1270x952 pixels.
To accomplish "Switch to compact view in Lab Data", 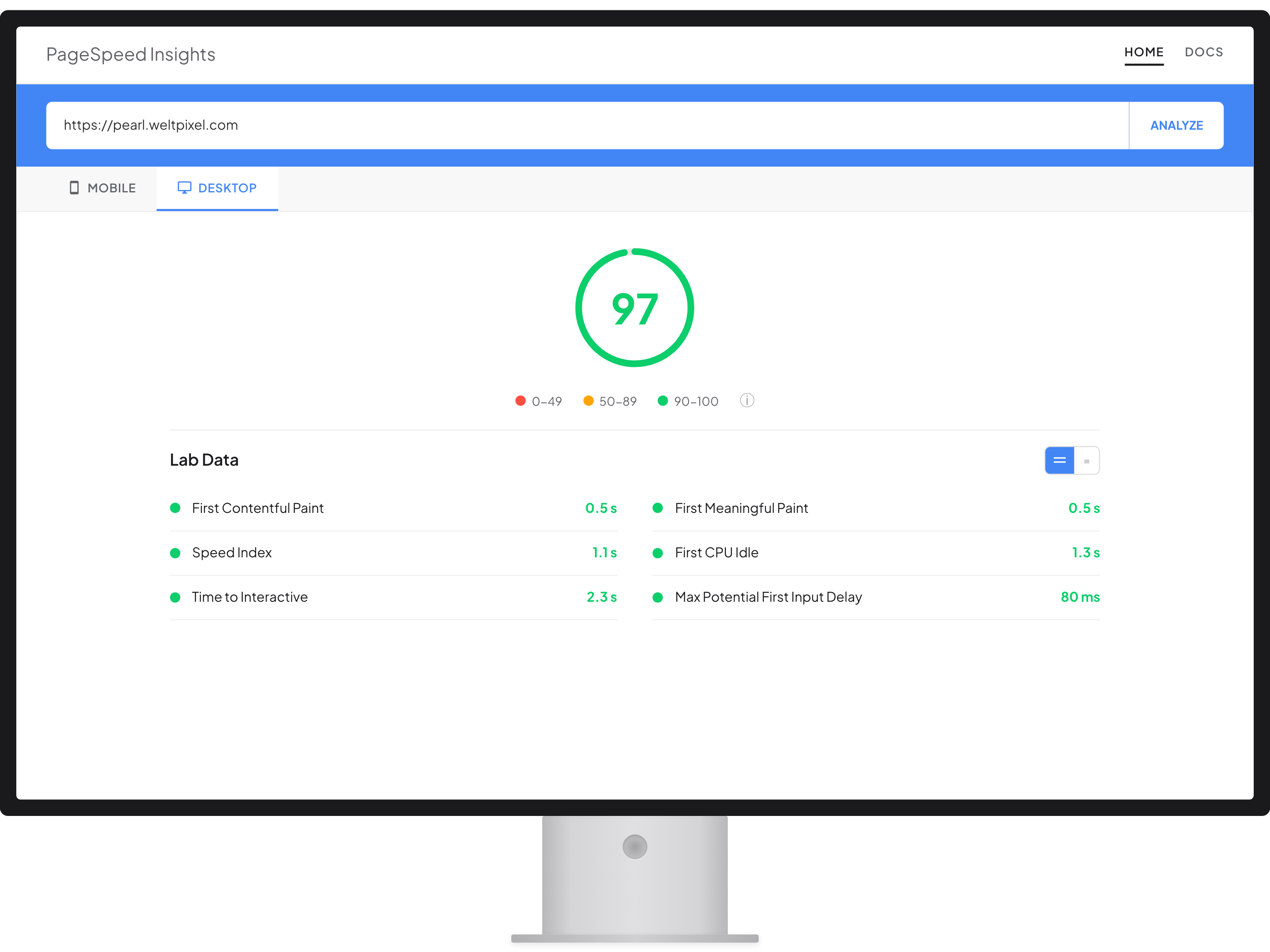I will tap(1086, 461).
